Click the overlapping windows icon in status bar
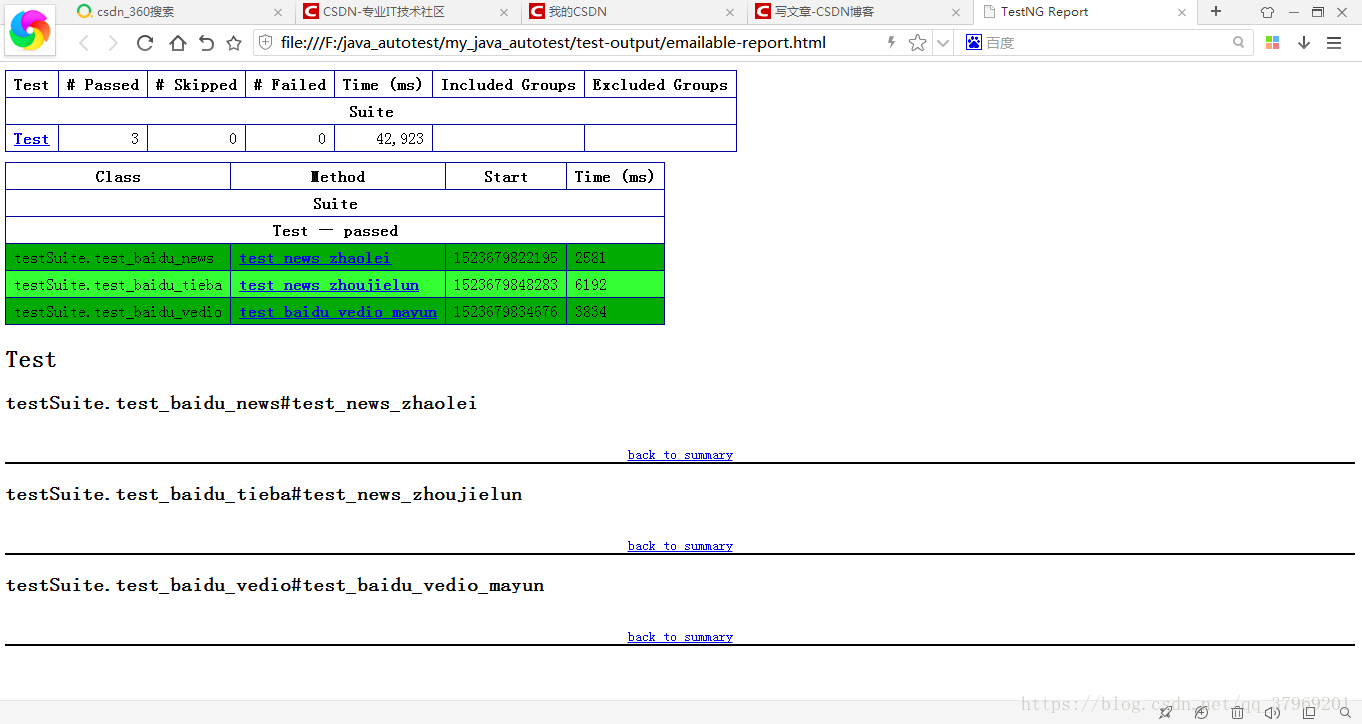 (1309, 712)
